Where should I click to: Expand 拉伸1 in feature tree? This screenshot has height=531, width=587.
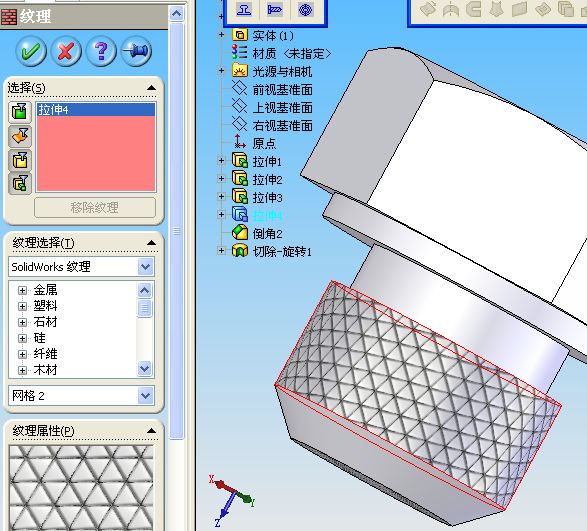(x=221, y=161)
